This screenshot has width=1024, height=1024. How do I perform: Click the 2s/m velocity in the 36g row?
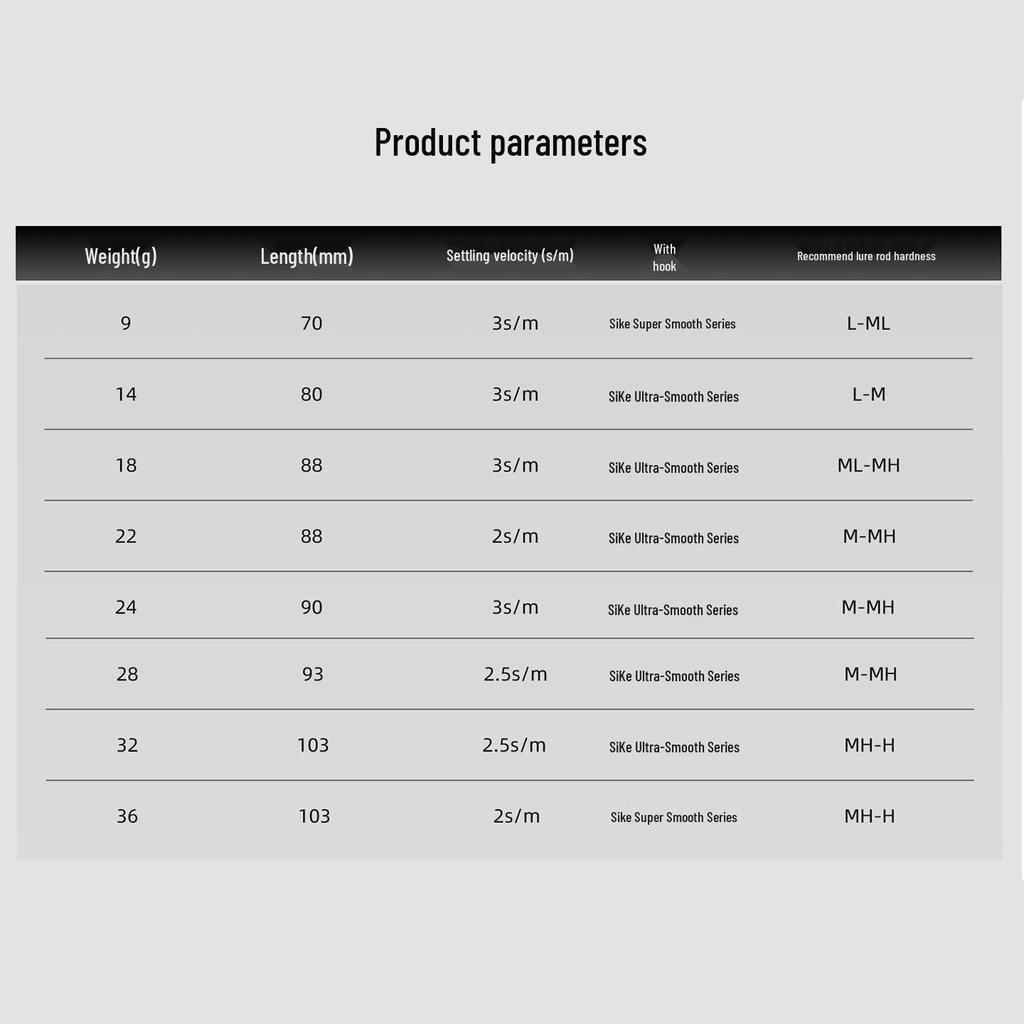(516, 816)
